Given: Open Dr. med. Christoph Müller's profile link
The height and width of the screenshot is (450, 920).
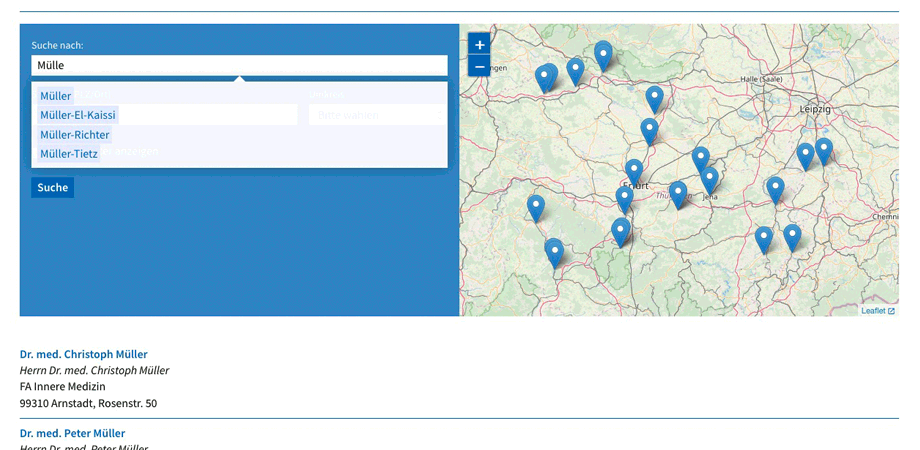Looking at the screenshot, I should coord(83,354).
